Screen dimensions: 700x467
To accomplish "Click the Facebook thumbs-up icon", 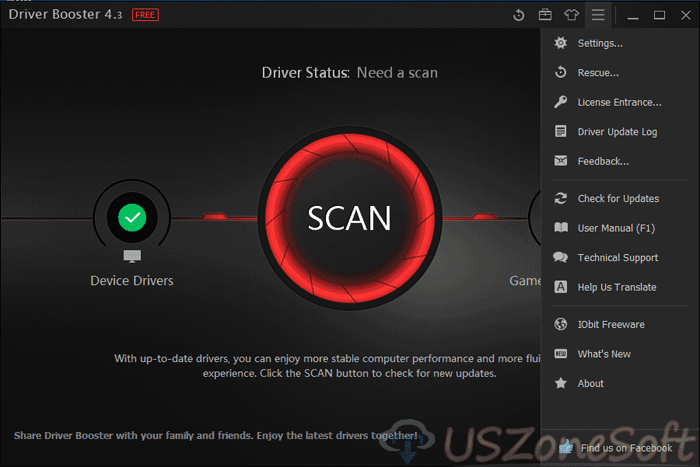I will pyautogui.click(x=566, y=446).
